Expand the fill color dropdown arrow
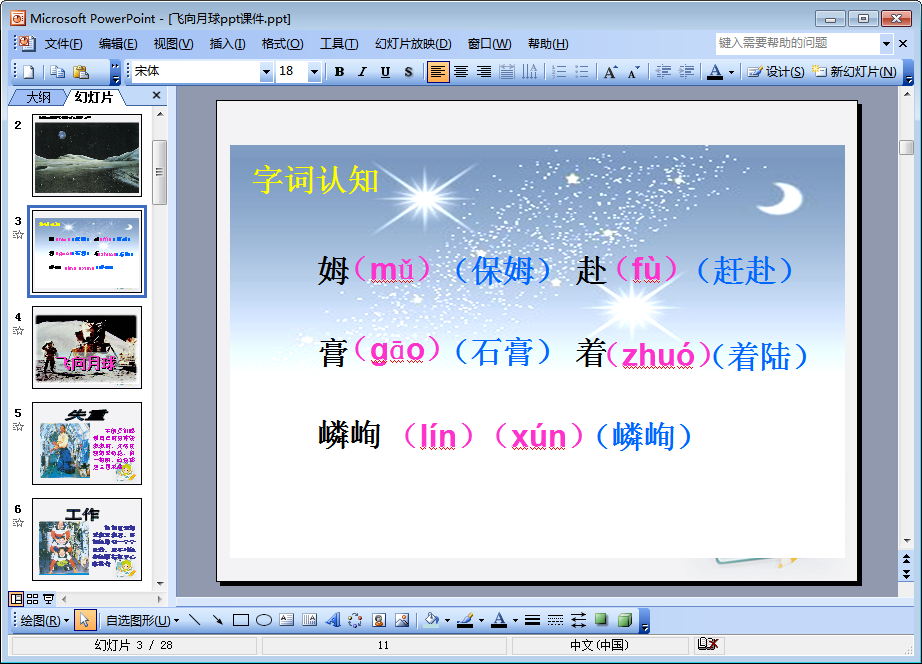Screen dimensions: 922x664 [x=447, y=620]
